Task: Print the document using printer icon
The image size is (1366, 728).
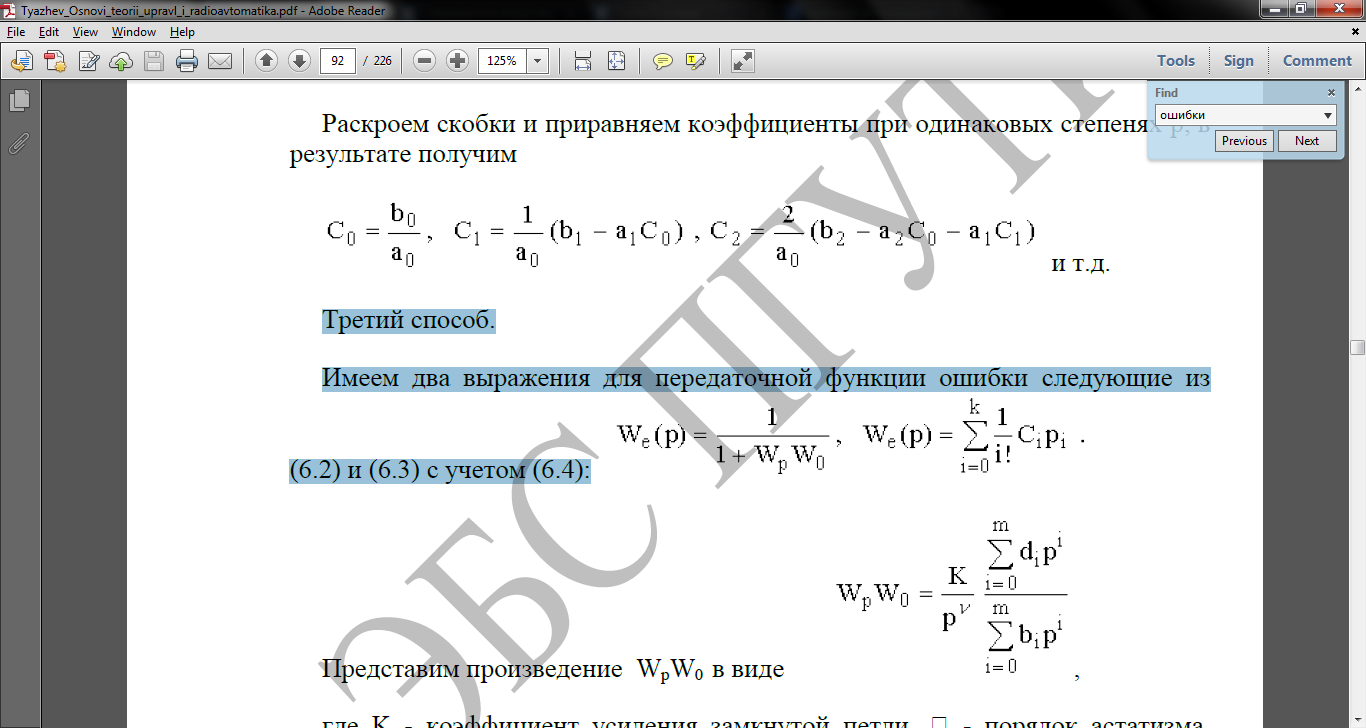Action: (187, 61)
